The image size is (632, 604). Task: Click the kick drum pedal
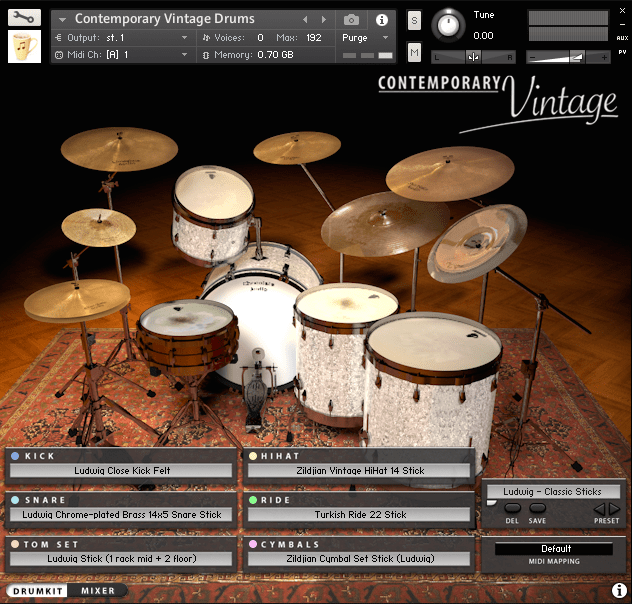256,393
